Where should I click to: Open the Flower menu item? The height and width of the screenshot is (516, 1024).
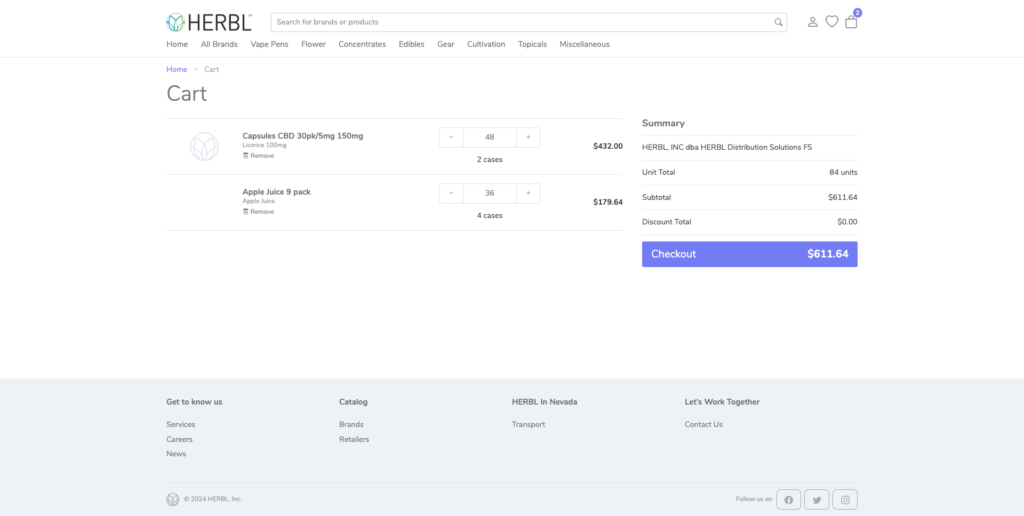313,44
